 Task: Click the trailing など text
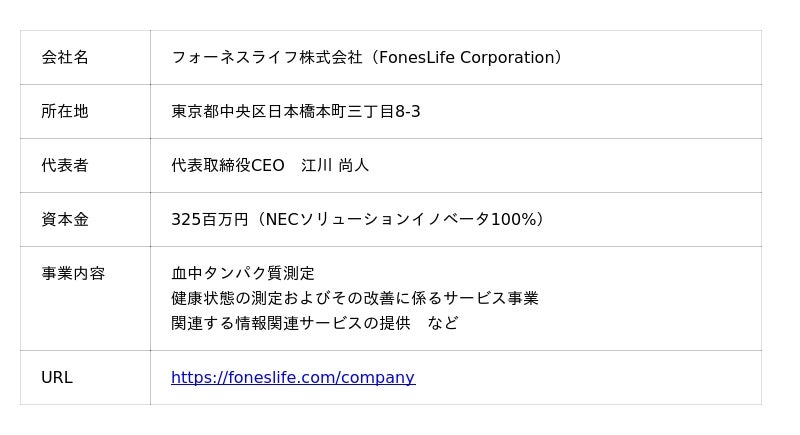[x=443, y=323]
